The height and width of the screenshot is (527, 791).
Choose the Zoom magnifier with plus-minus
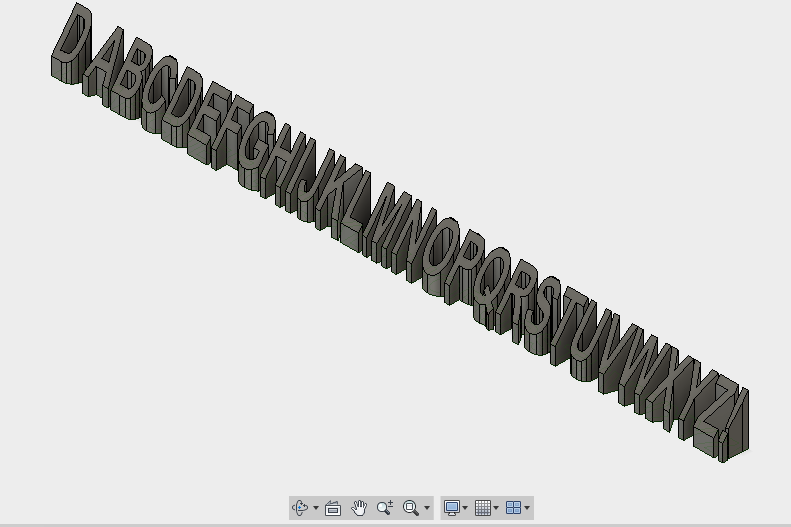(x=384, y=507)
